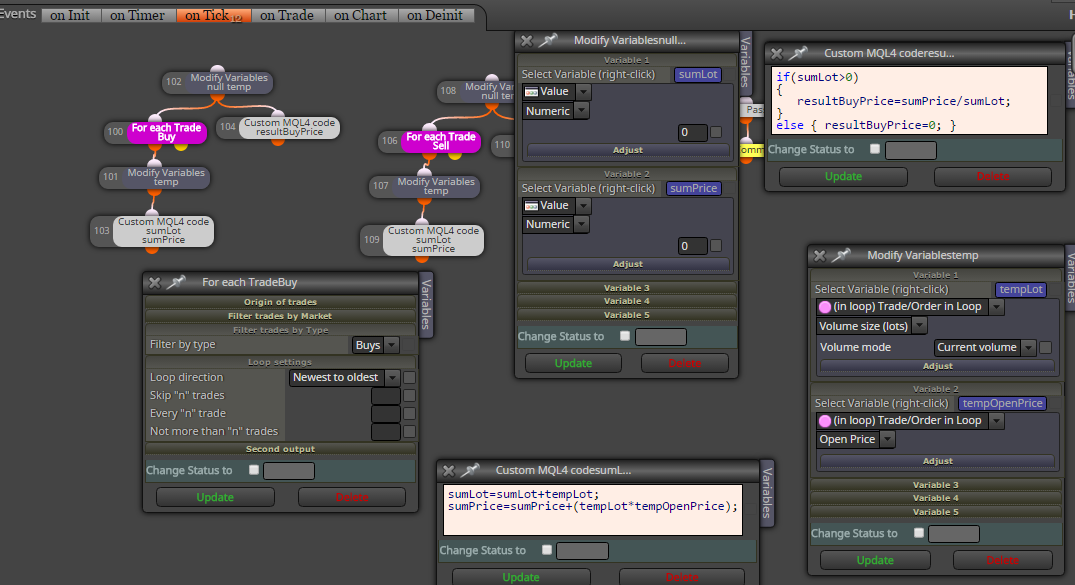This screenshot has width=1075, height=585.
Task: Click the Adjust bar under Variable 1 sumLot
Action: click(627, 150)
